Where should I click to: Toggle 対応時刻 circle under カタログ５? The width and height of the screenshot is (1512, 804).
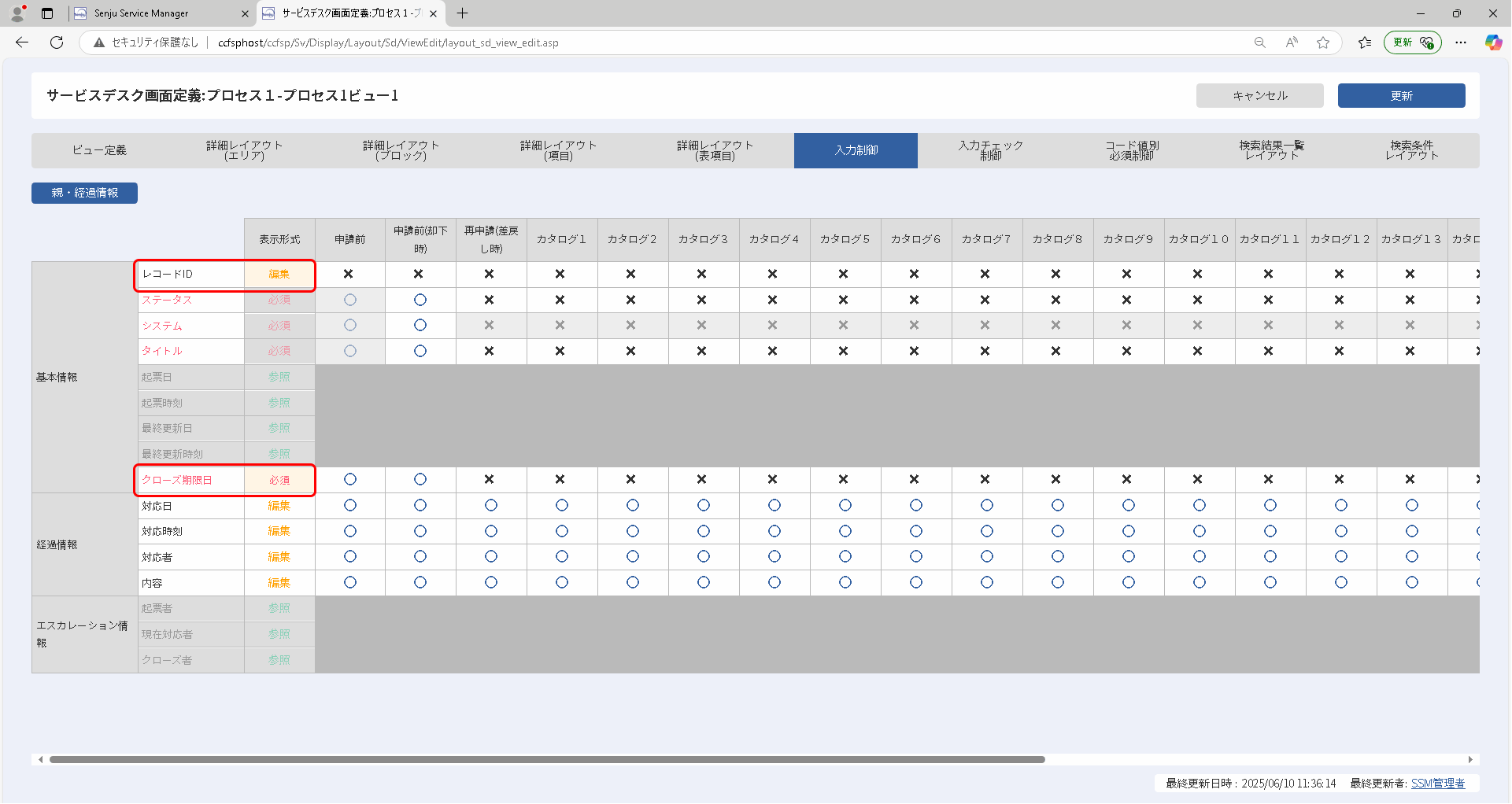tap(845, 531)
